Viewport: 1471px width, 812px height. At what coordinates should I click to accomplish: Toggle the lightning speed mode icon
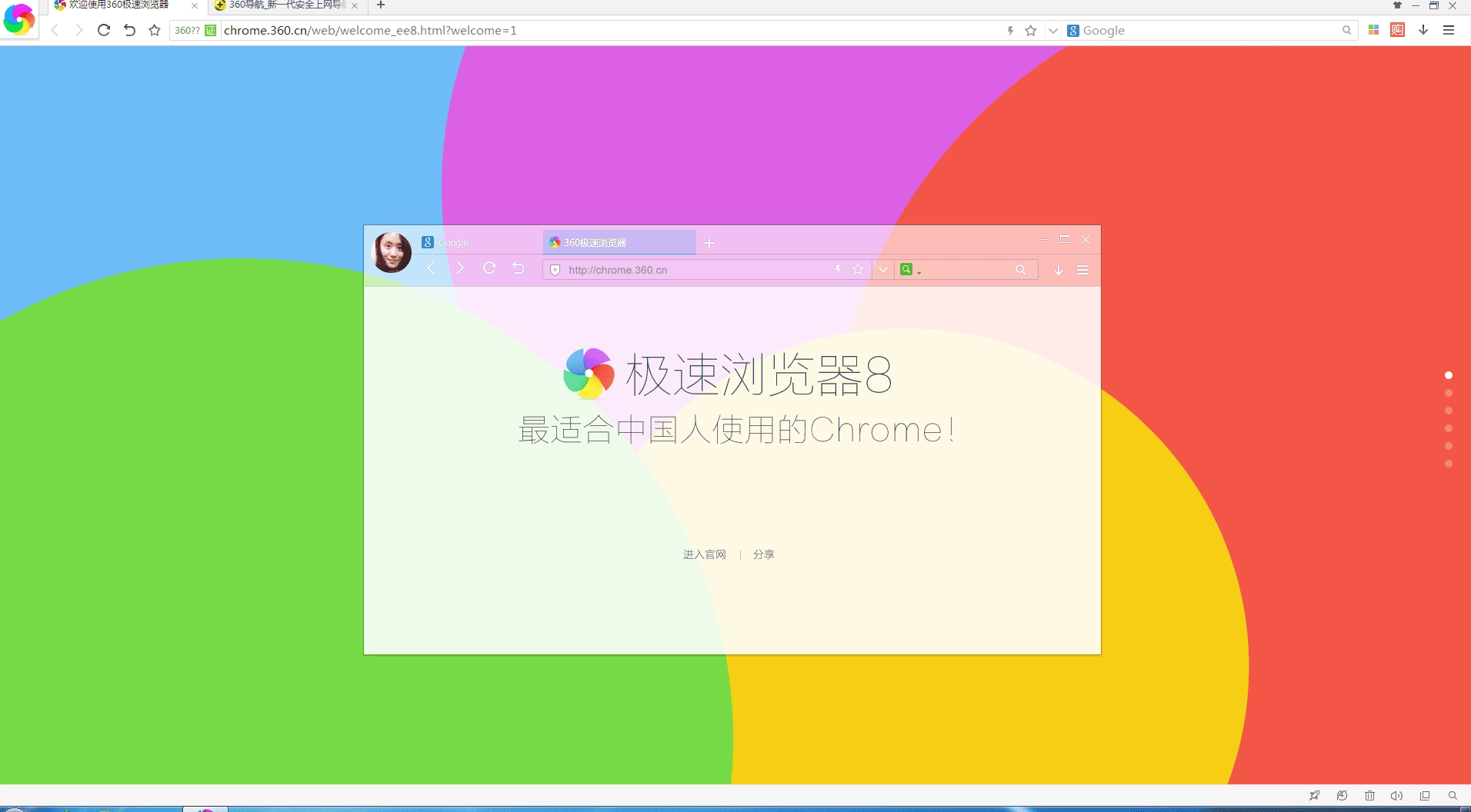1010,30
